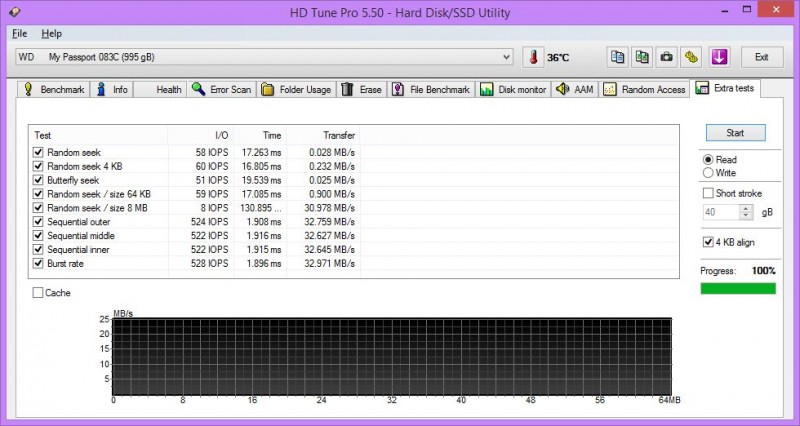Click the copy screenshot to clipboard icon
This screenshot has width=800, height=426.
point(642,57)
